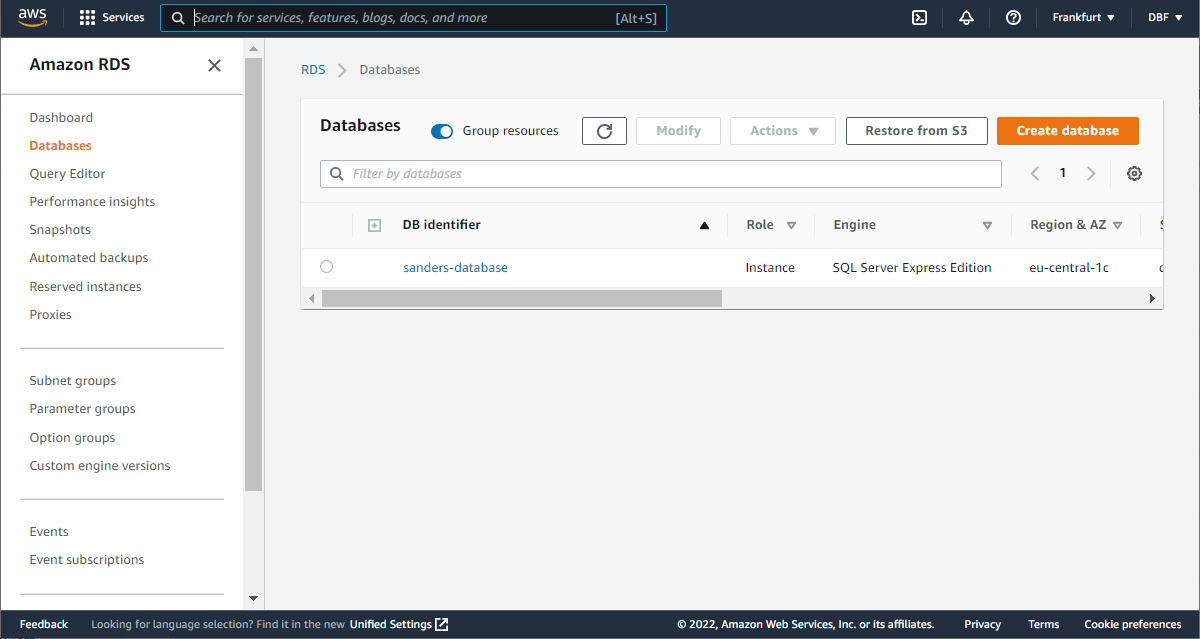Toggle Group resources switch
The image size is (1200, 639).
tap(442, 131)
